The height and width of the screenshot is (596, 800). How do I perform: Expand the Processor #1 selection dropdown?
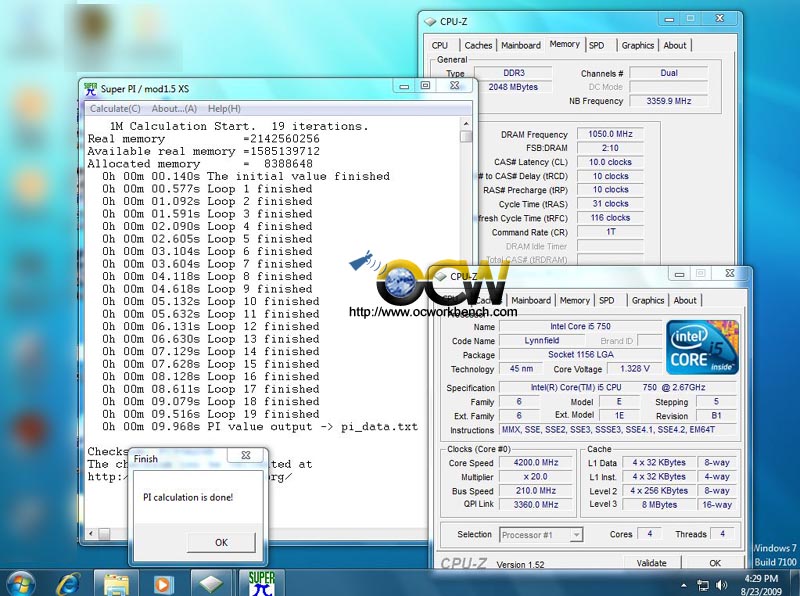click(576, 535)
